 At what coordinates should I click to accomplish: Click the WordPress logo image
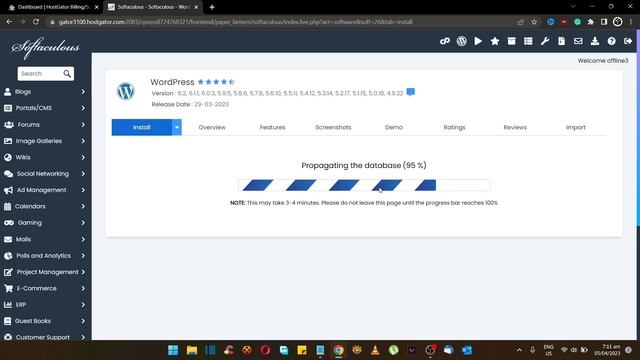126,91
